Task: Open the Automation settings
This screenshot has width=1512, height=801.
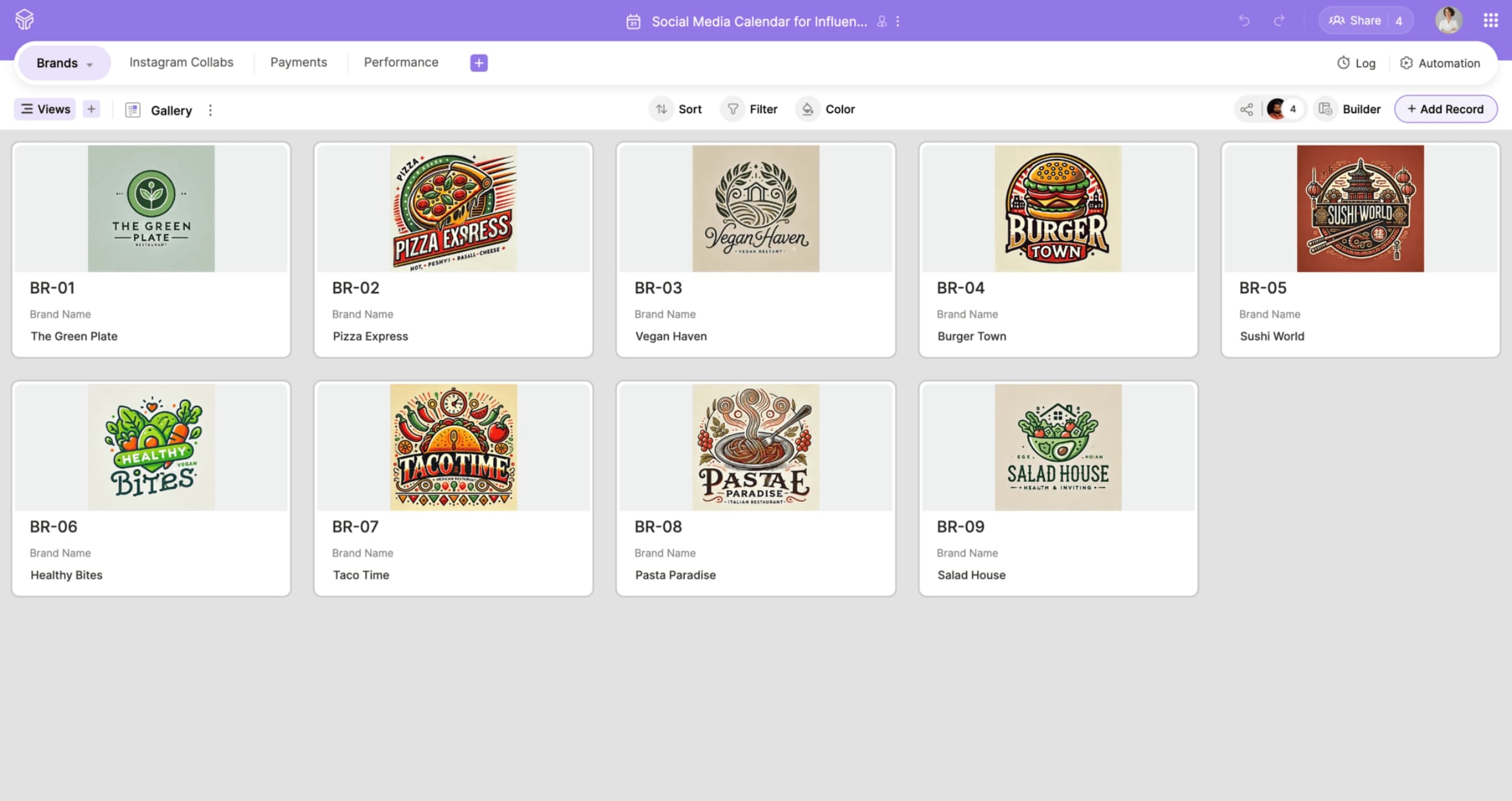Action: 1440,63
